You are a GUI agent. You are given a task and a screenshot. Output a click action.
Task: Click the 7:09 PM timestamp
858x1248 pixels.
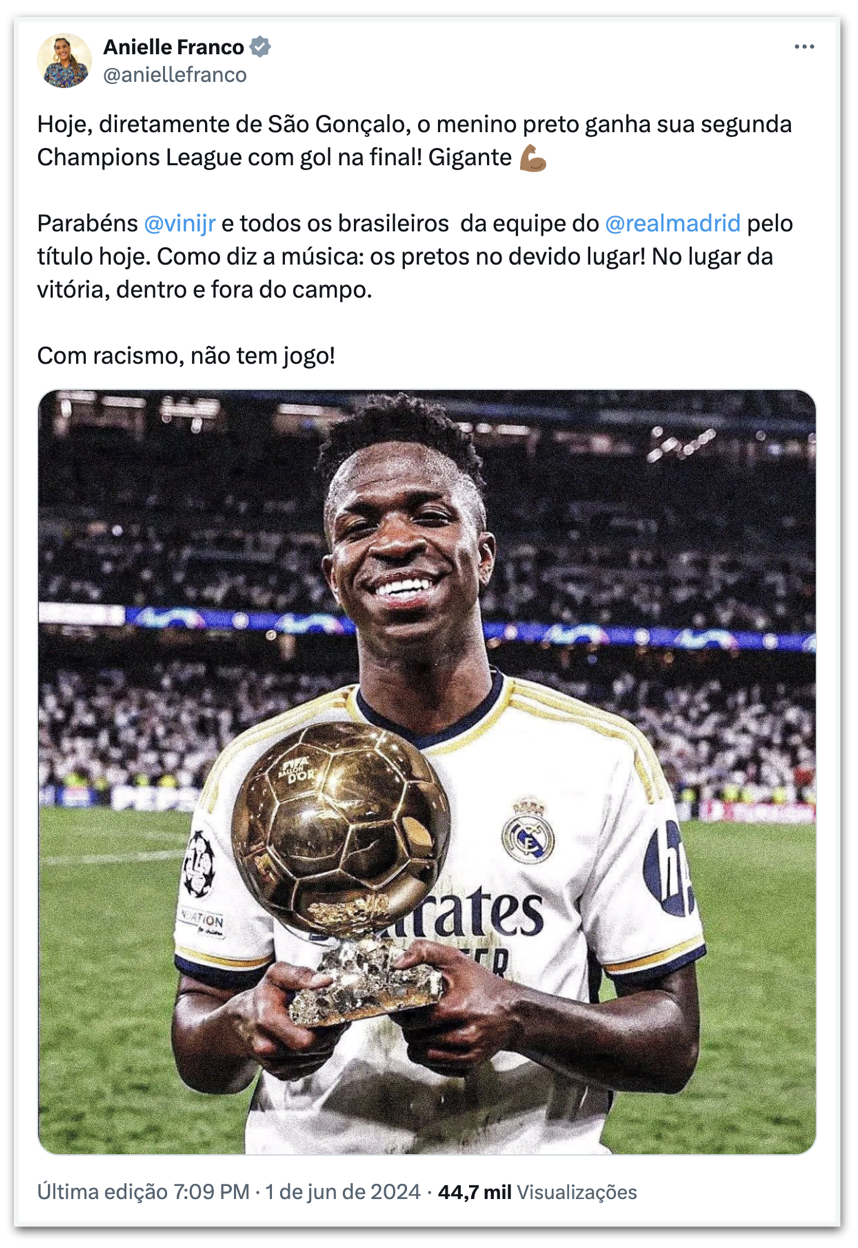[x=211, y=1192]
